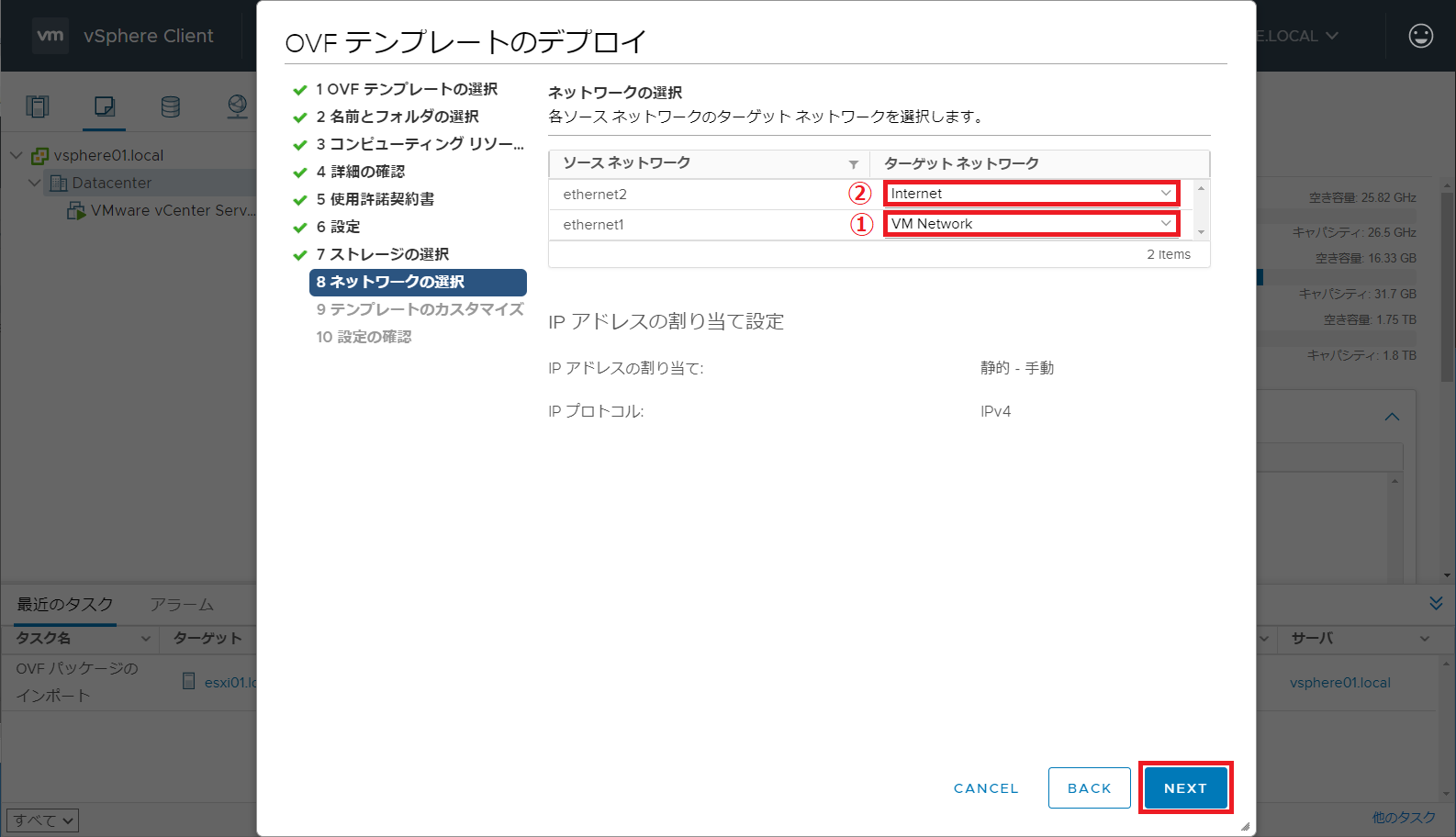Image resolution: width=1456 pixels, height=837 pixels.
Task: Click the vsphere01.local vCenter icon in tree
Action: click(39, 156)
